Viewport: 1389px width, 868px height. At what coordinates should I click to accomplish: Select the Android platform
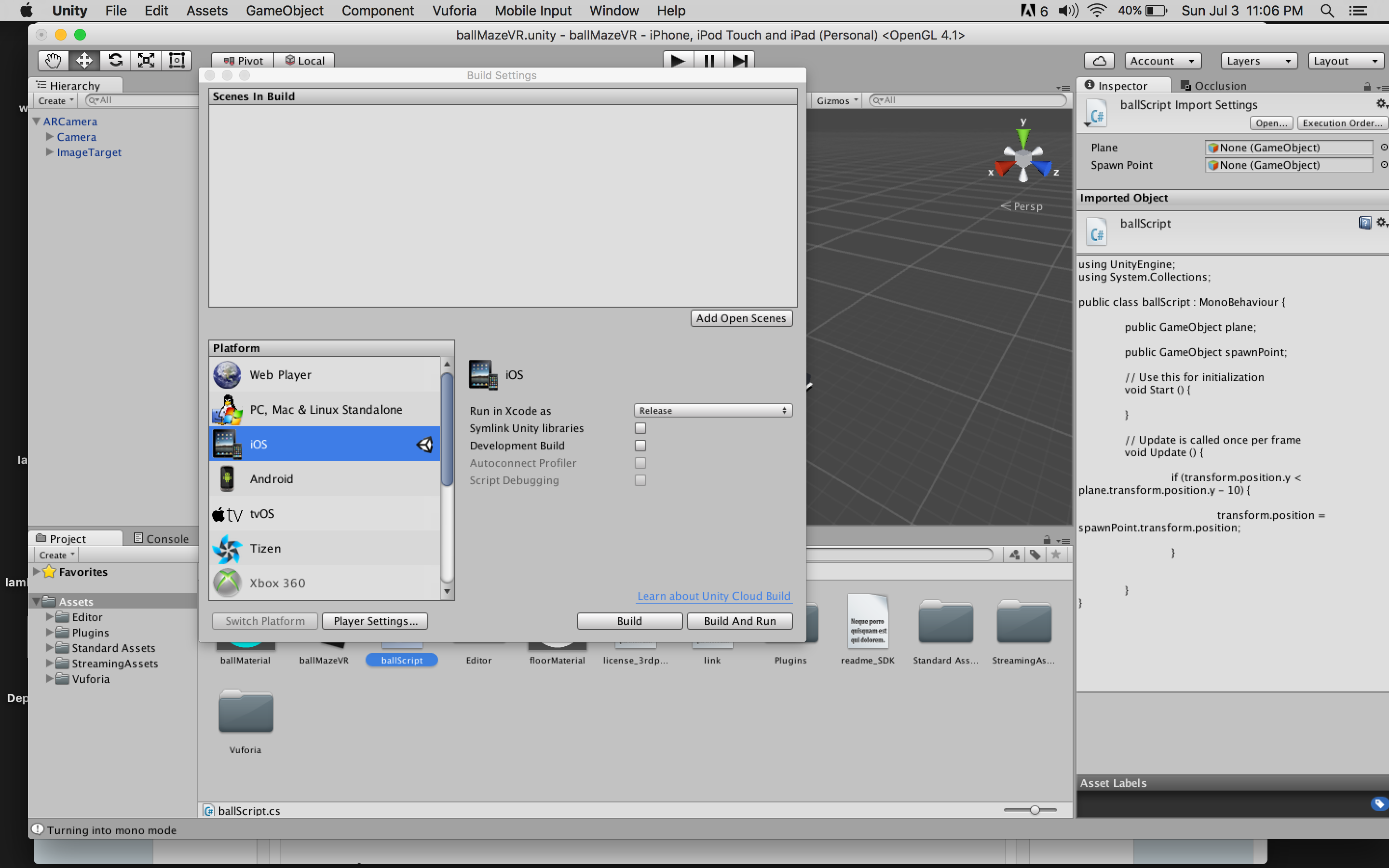[x=272, y=478]
